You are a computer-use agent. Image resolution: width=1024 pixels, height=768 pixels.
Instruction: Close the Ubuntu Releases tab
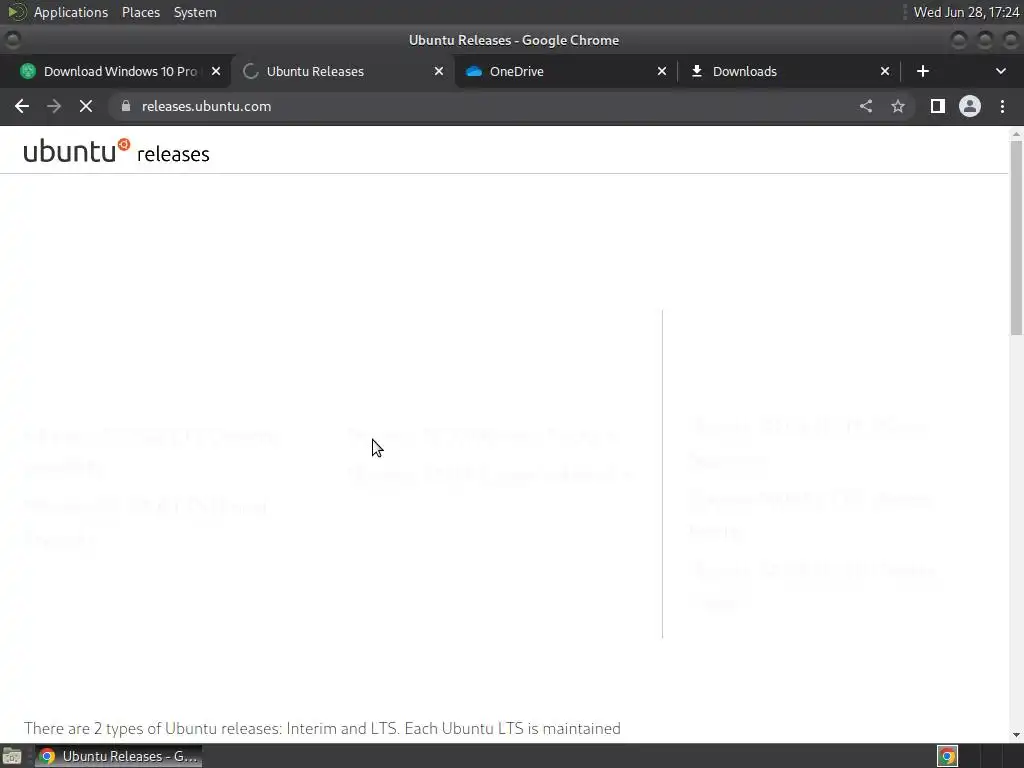pos(439,71)
